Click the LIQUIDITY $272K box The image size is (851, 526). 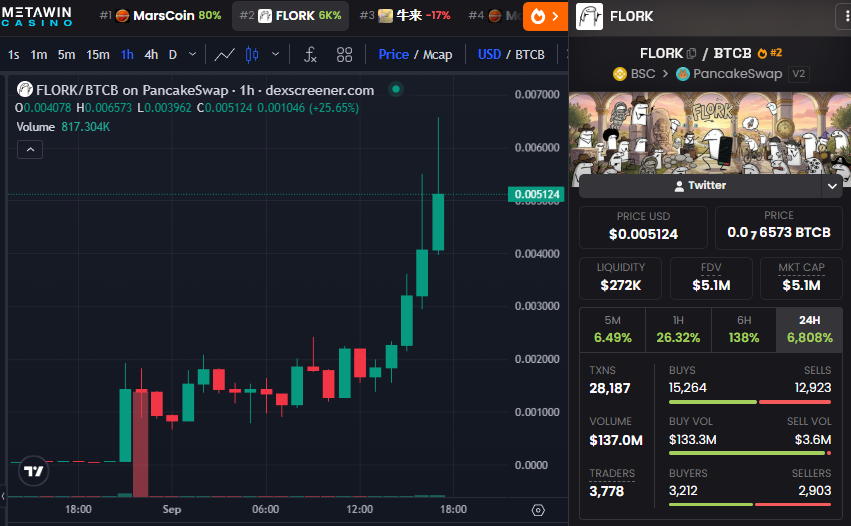point(620,278)
